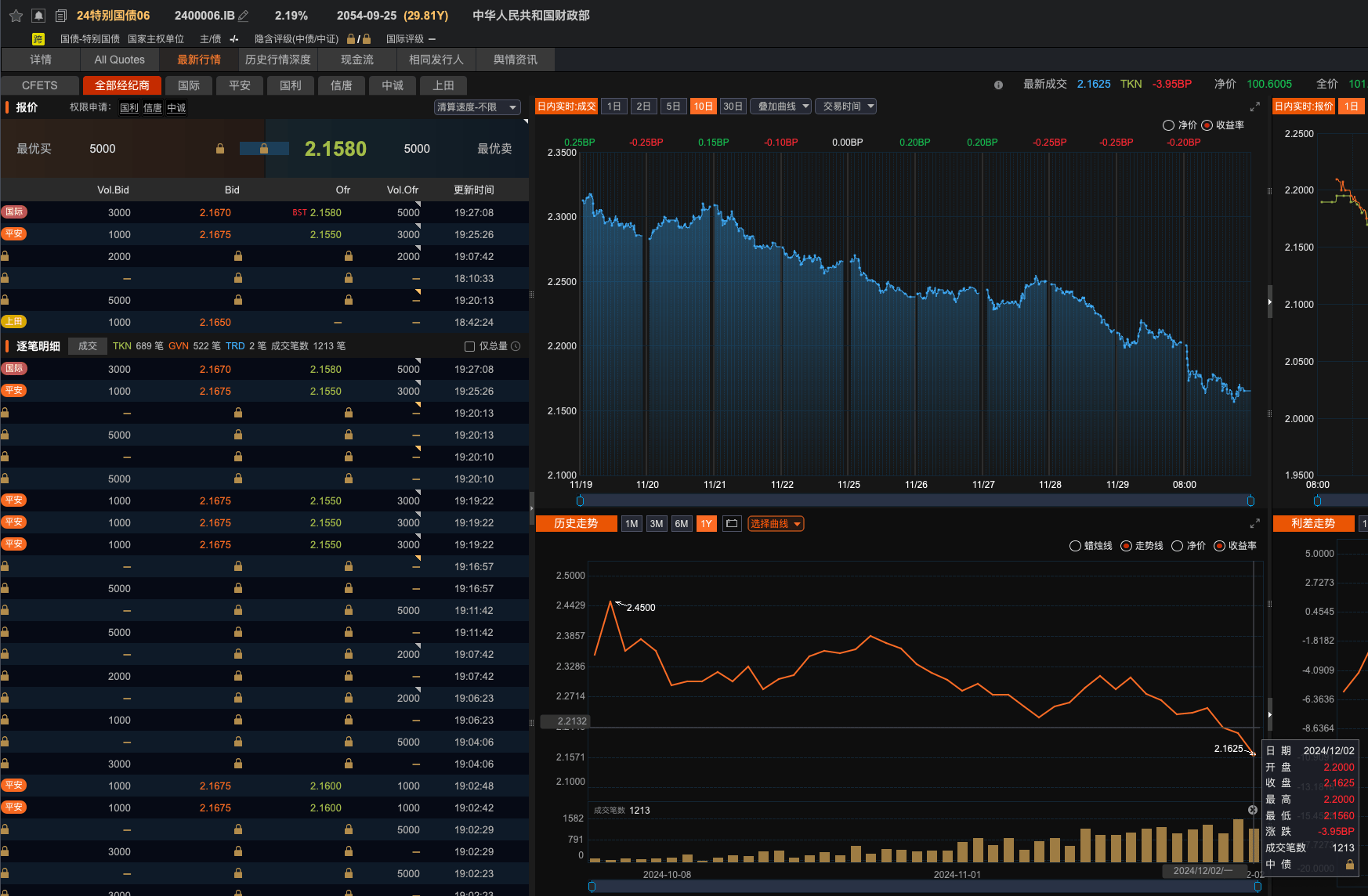Image resolution: width=1368 pixels, height=896 pixels.
Task: Filter quotes by 信唐 broker
Action: [342, 85]
